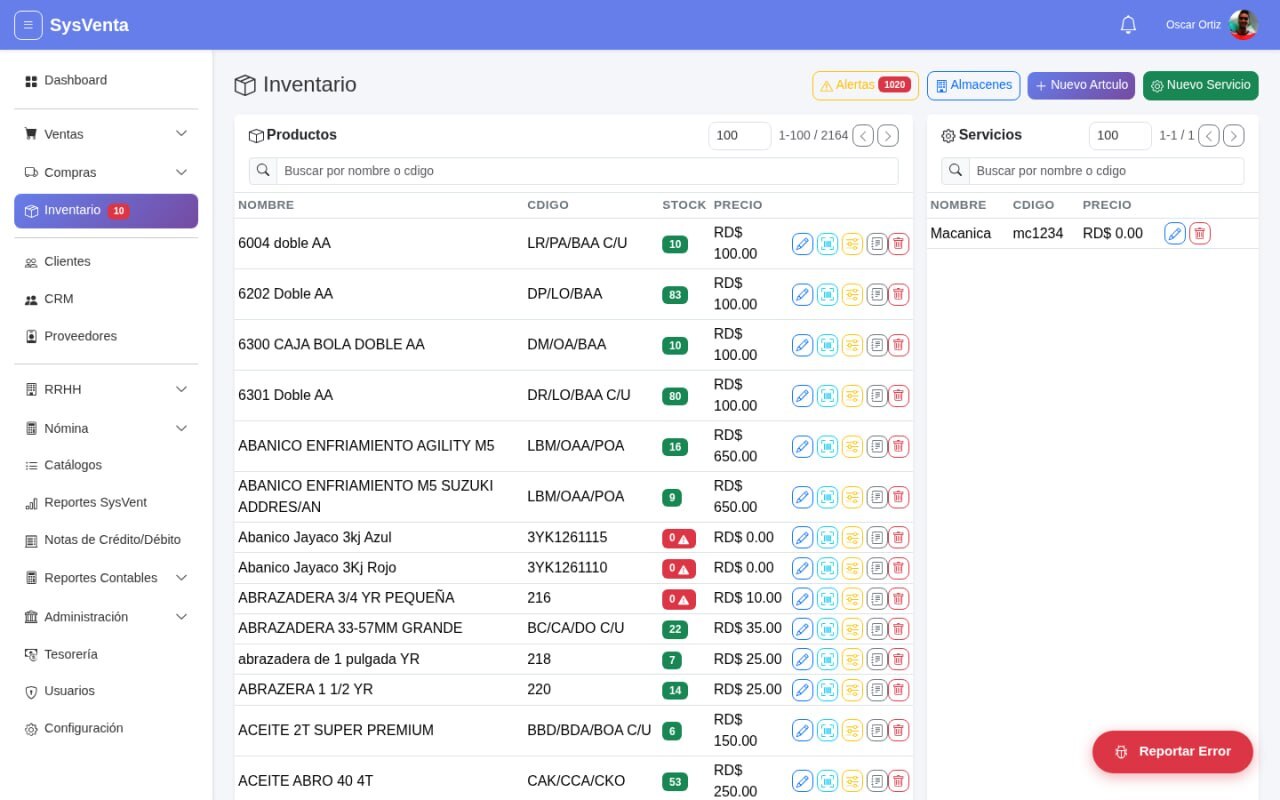Screen dimensions: 1280x800
Task: Focus the Servicios search field
Action: [x=1106, y=171]
